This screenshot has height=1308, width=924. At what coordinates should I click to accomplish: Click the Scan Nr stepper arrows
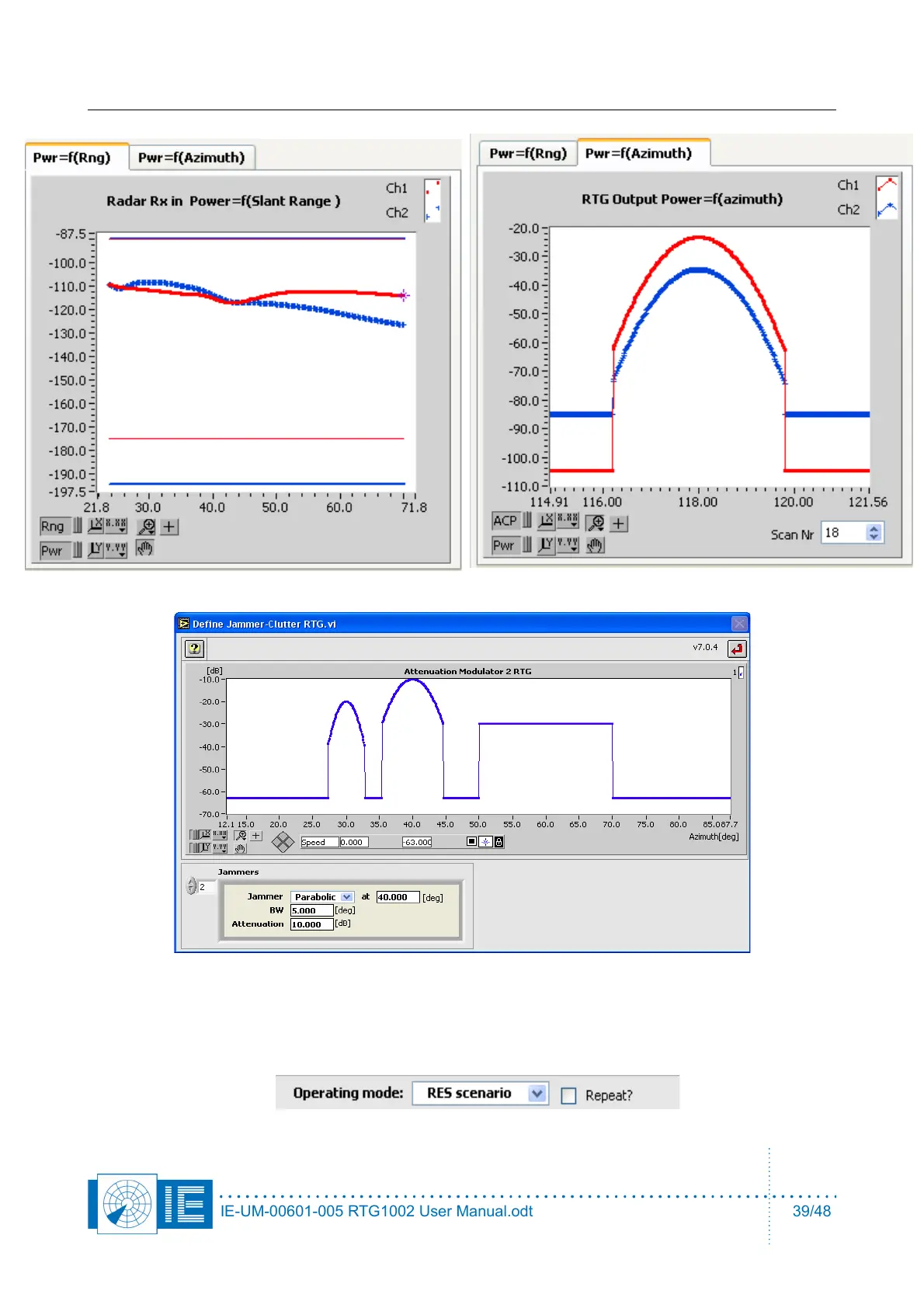pyautogui.click(x=874, y=533)
